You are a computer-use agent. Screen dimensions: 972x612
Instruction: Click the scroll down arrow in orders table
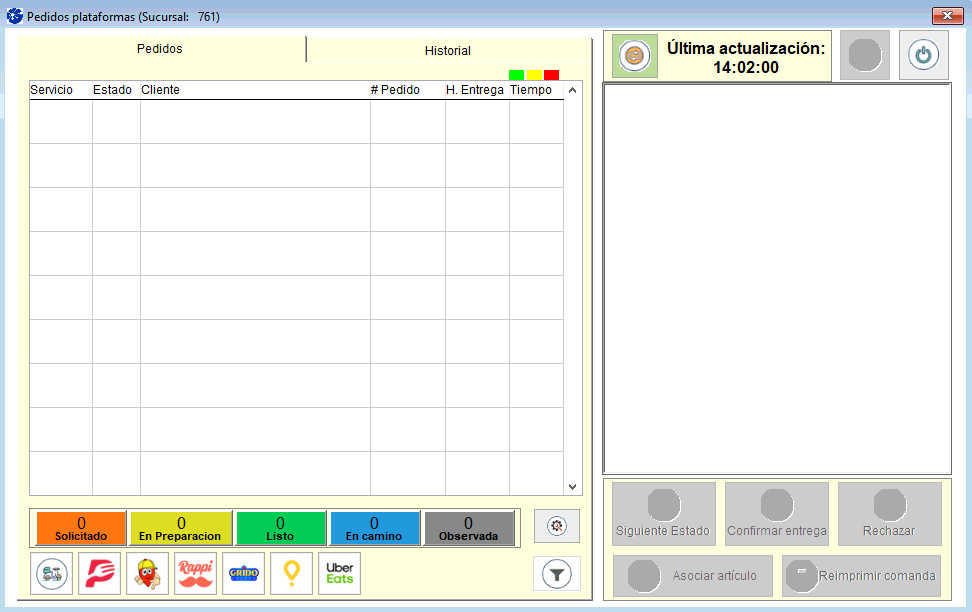click(573, 487)
